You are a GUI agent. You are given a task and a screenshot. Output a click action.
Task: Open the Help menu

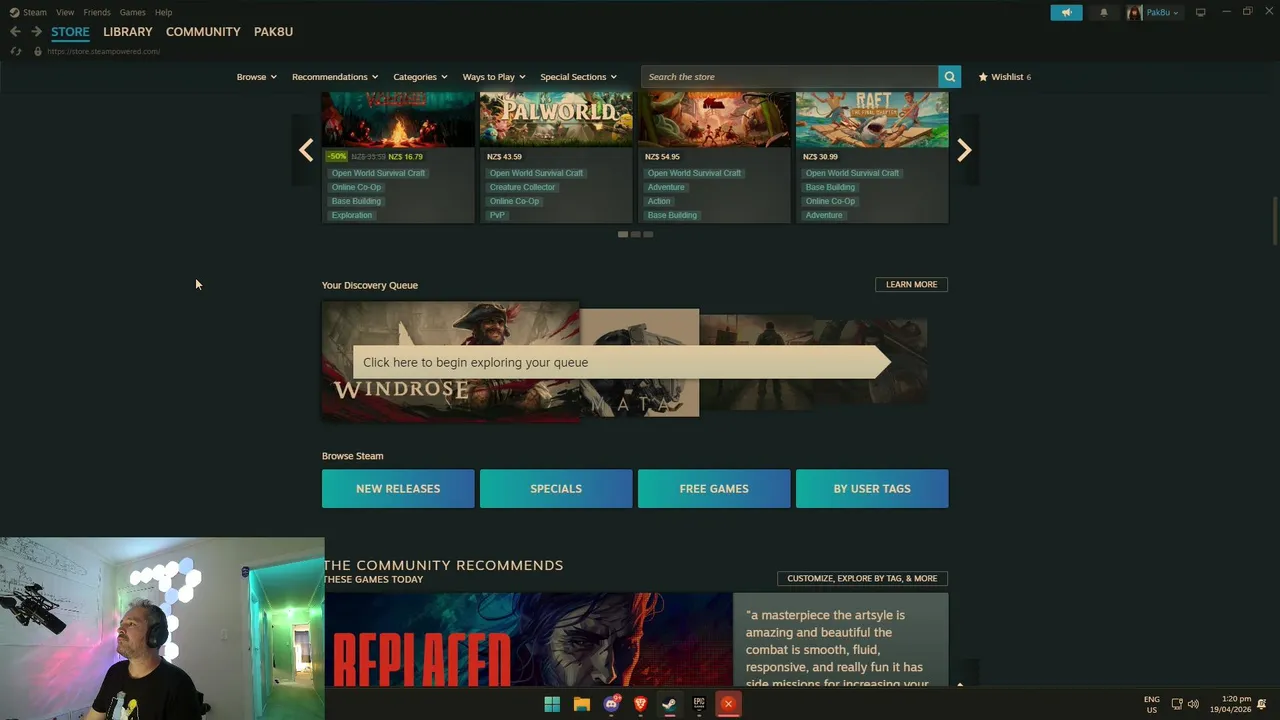click(163, 12)
